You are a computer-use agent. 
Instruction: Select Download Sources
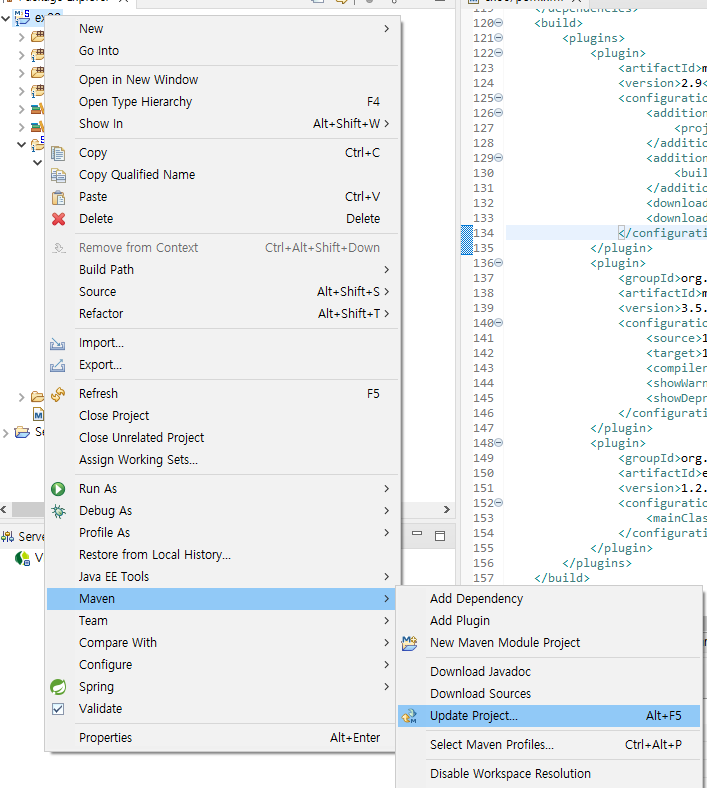549,694
